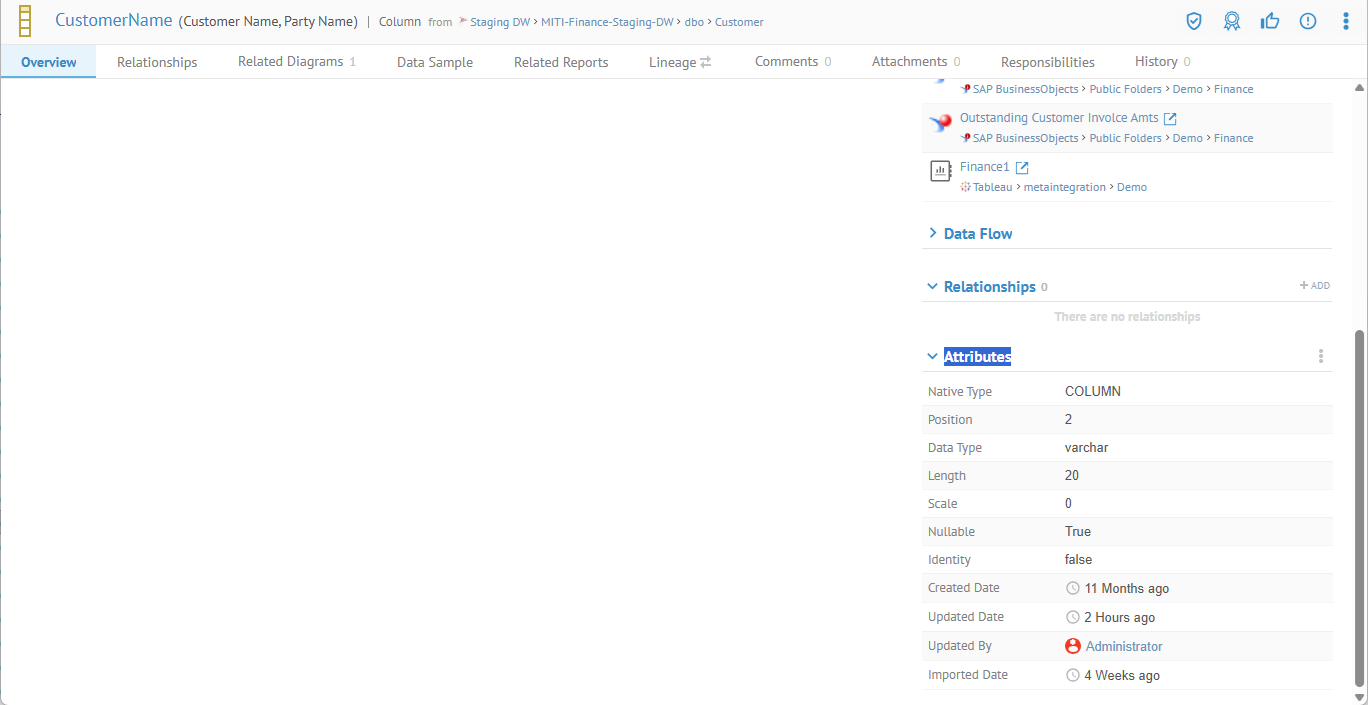This screenshot has width=1368, height=705.
Task: Open Finance1 external link icon
Action: [1022, 168]
